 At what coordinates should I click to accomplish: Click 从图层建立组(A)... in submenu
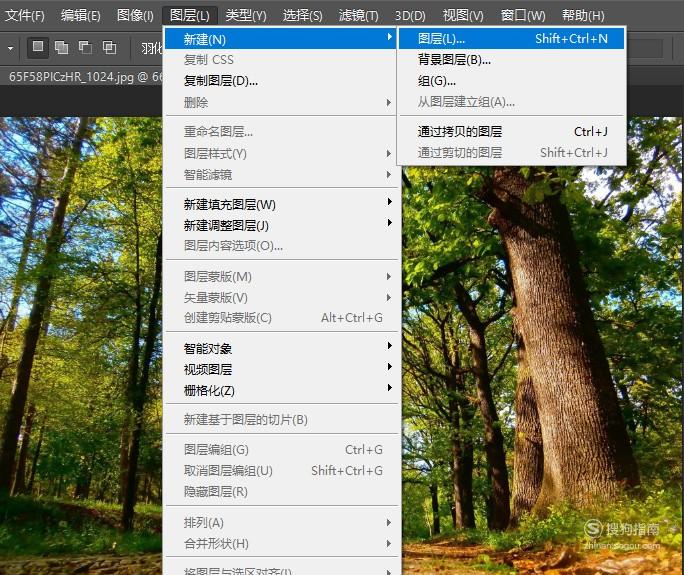[512, 102]
